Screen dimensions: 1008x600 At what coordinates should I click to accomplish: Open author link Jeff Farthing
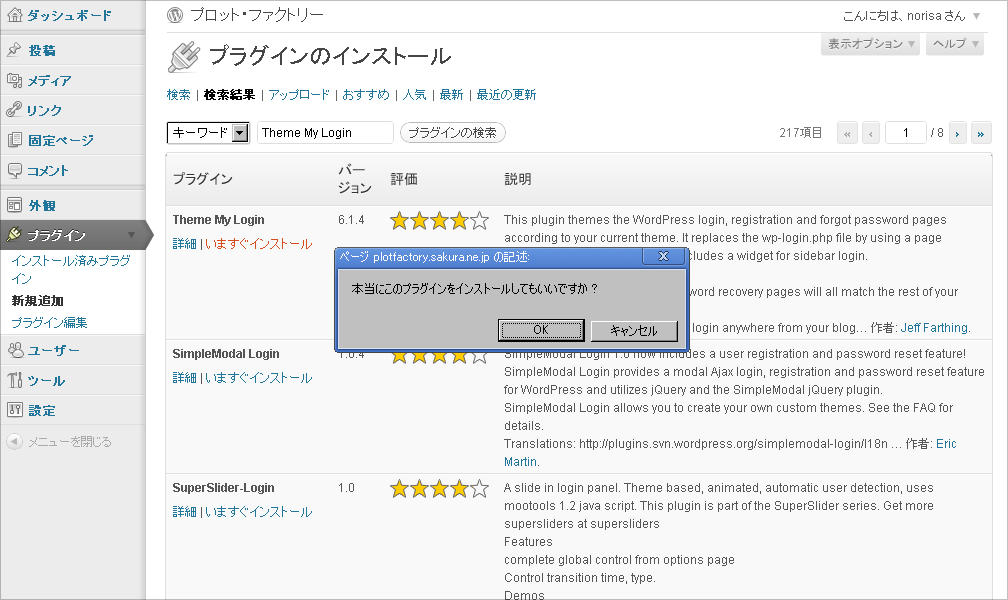point(934,328)
